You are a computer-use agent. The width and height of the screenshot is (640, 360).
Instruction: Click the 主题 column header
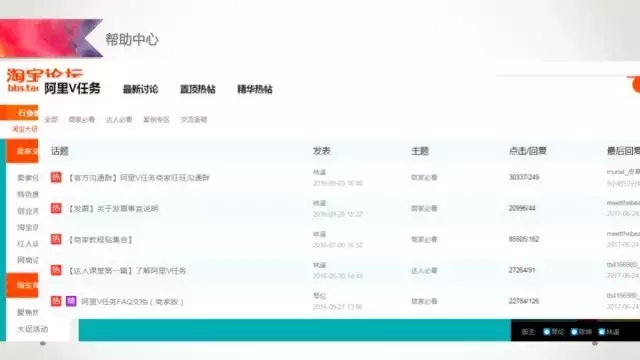(x=420, y=151)
